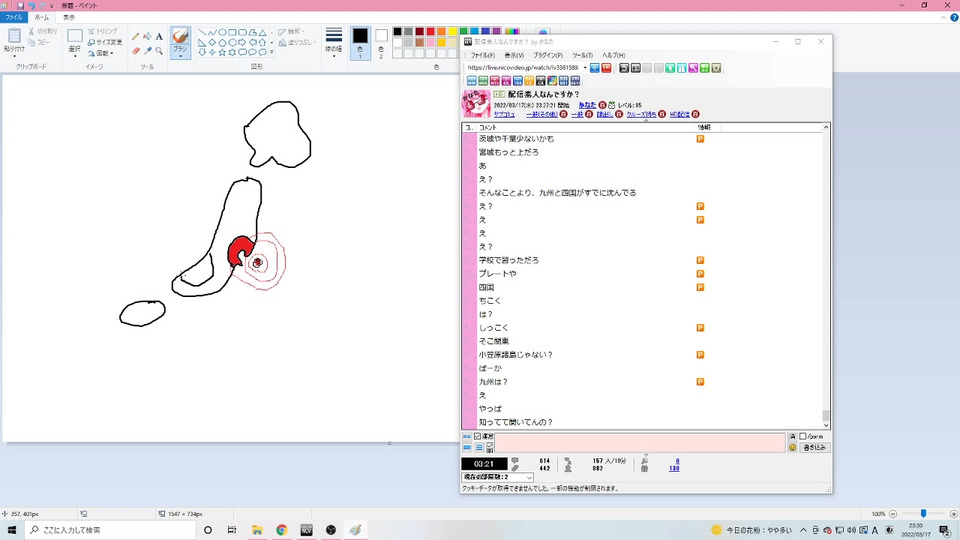Switch to the 表示 tab in Paint
Screen dimensions: 960x540
[69, 17]
